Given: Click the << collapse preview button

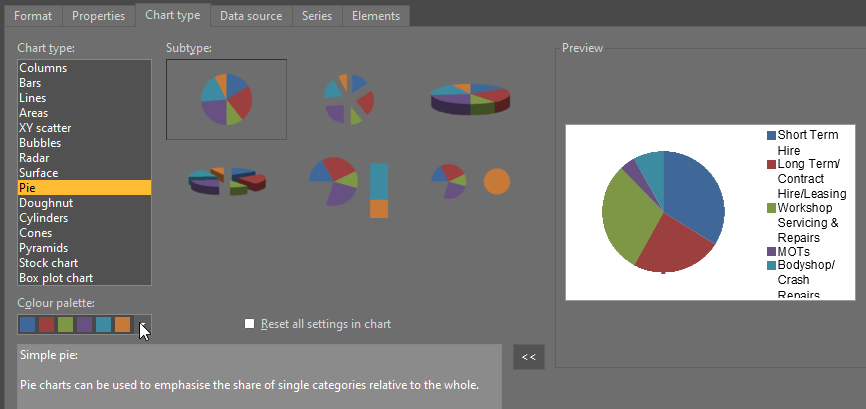Looking at the screenshot, I should tap(528, 357).
